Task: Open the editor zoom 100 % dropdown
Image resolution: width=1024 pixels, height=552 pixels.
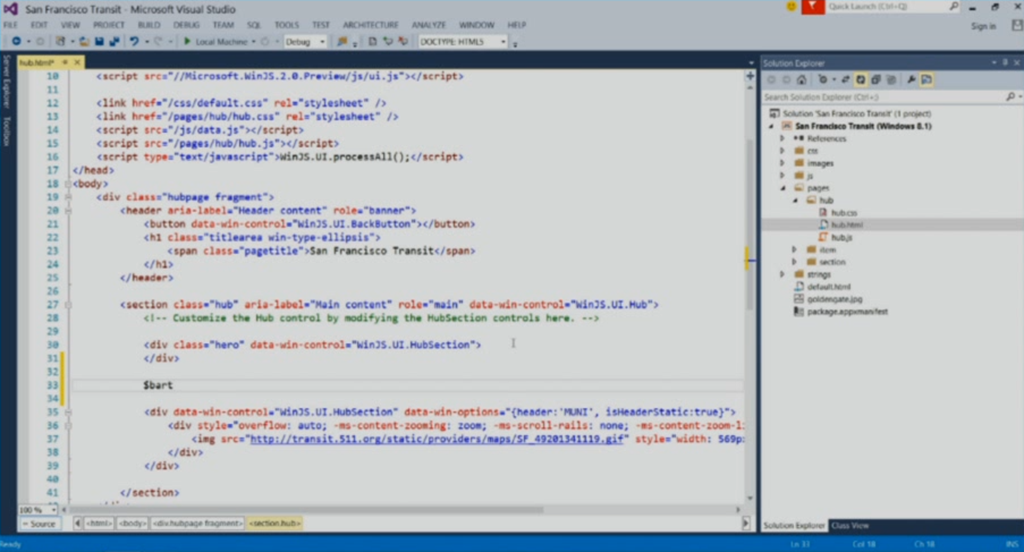Action: [x=54, y=510]
